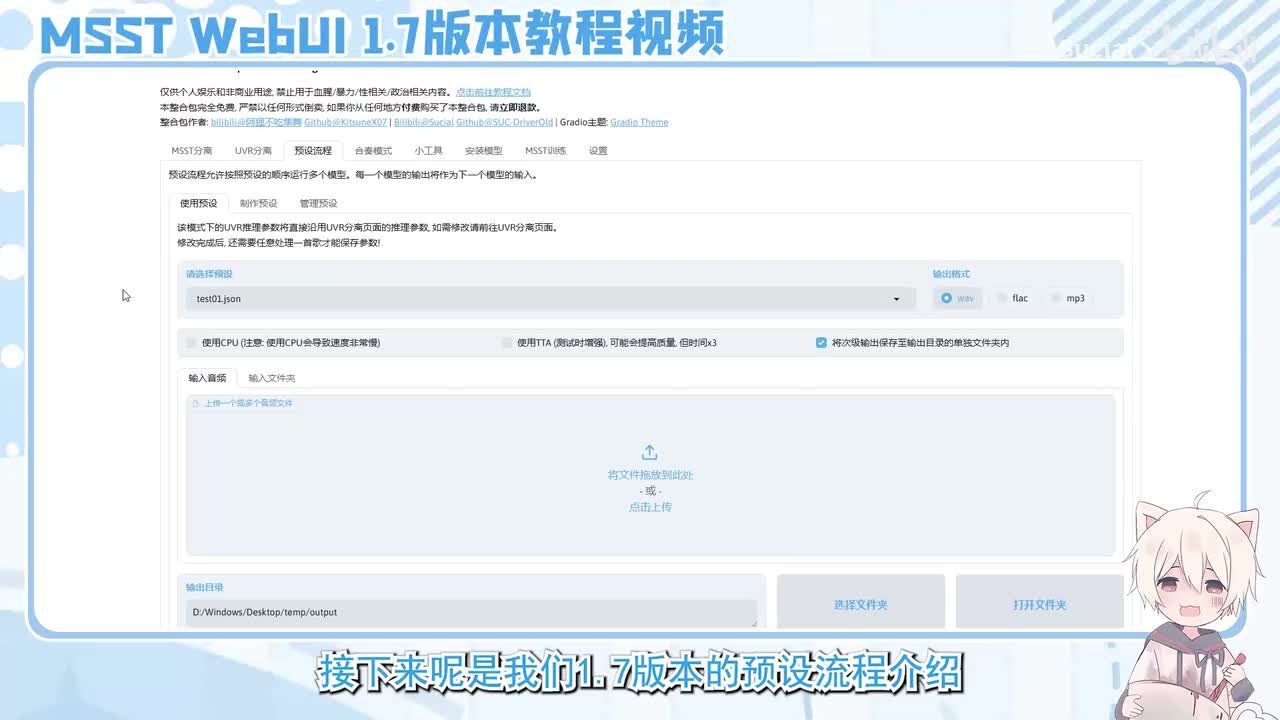Screen dimensions: 1280x720
Task: Switch to the 管理预设 sub-tab
Action: 318,203
